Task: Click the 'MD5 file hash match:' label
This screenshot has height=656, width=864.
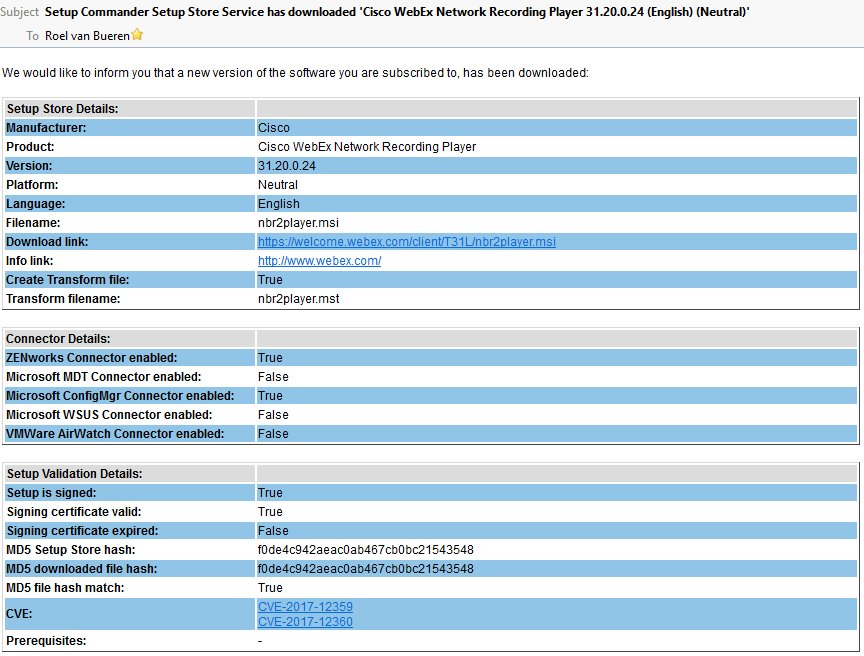Action: (x=65, y=588)
